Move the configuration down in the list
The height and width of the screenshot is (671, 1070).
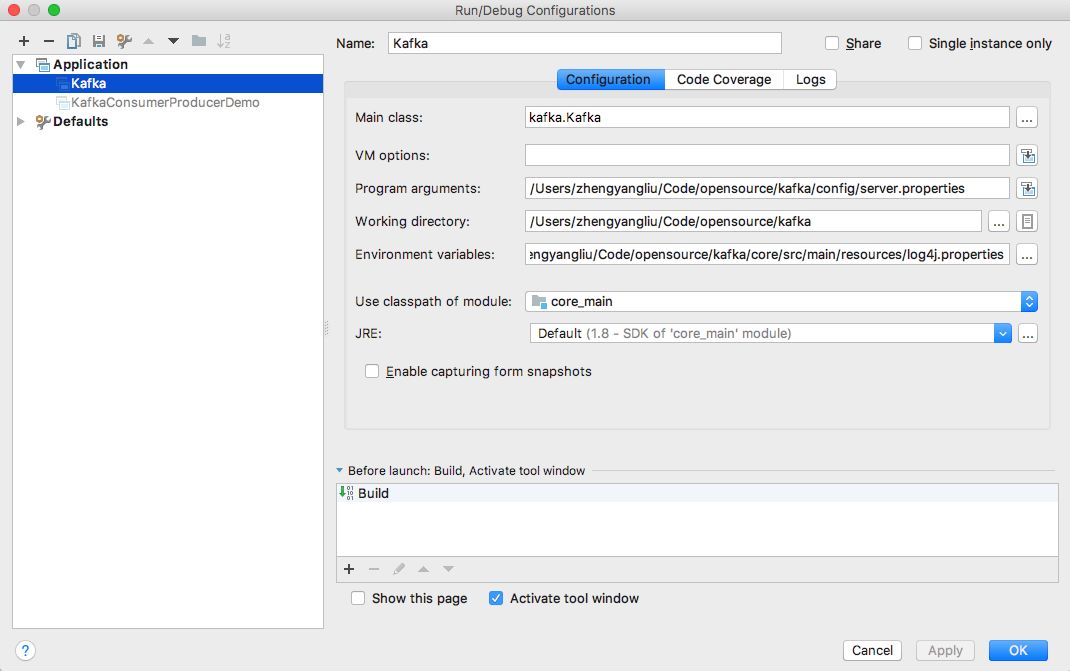(173, 42)
